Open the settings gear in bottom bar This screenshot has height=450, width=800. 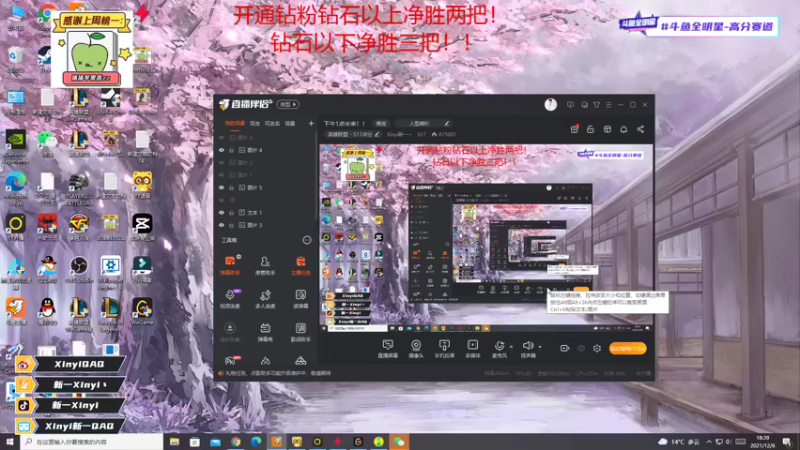(597, 348)
